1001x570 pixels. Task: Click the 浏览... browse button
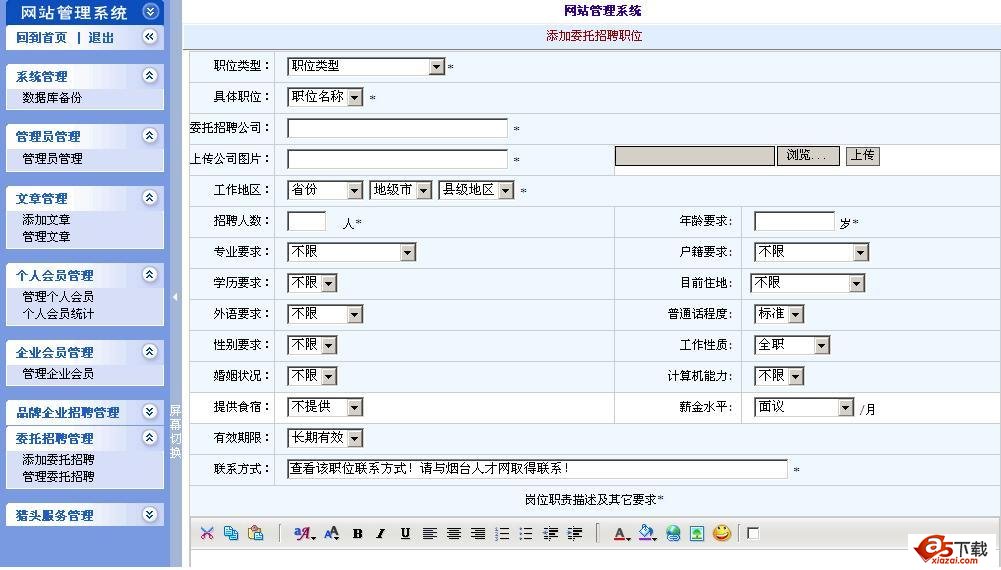tap(808, 156)
